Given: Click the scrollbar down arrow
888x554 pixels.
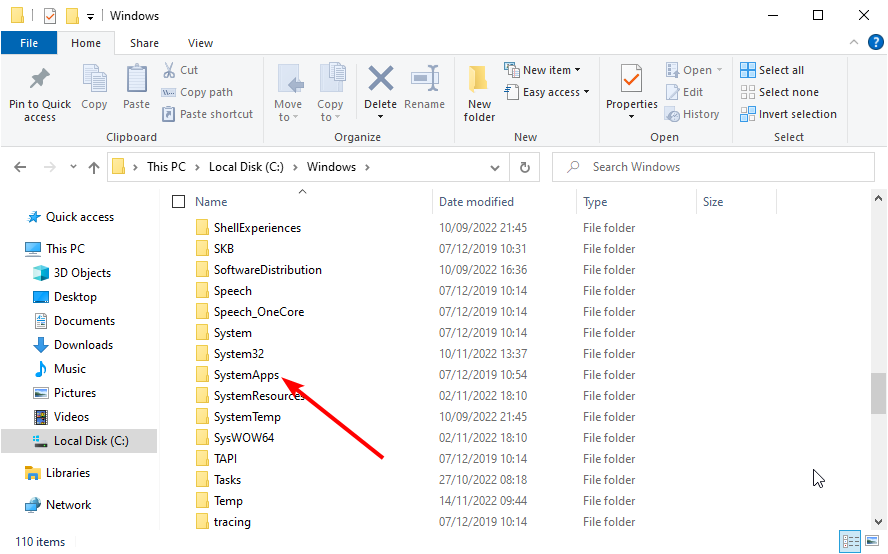Looking at the screenshot, I should tap(878, 522).
